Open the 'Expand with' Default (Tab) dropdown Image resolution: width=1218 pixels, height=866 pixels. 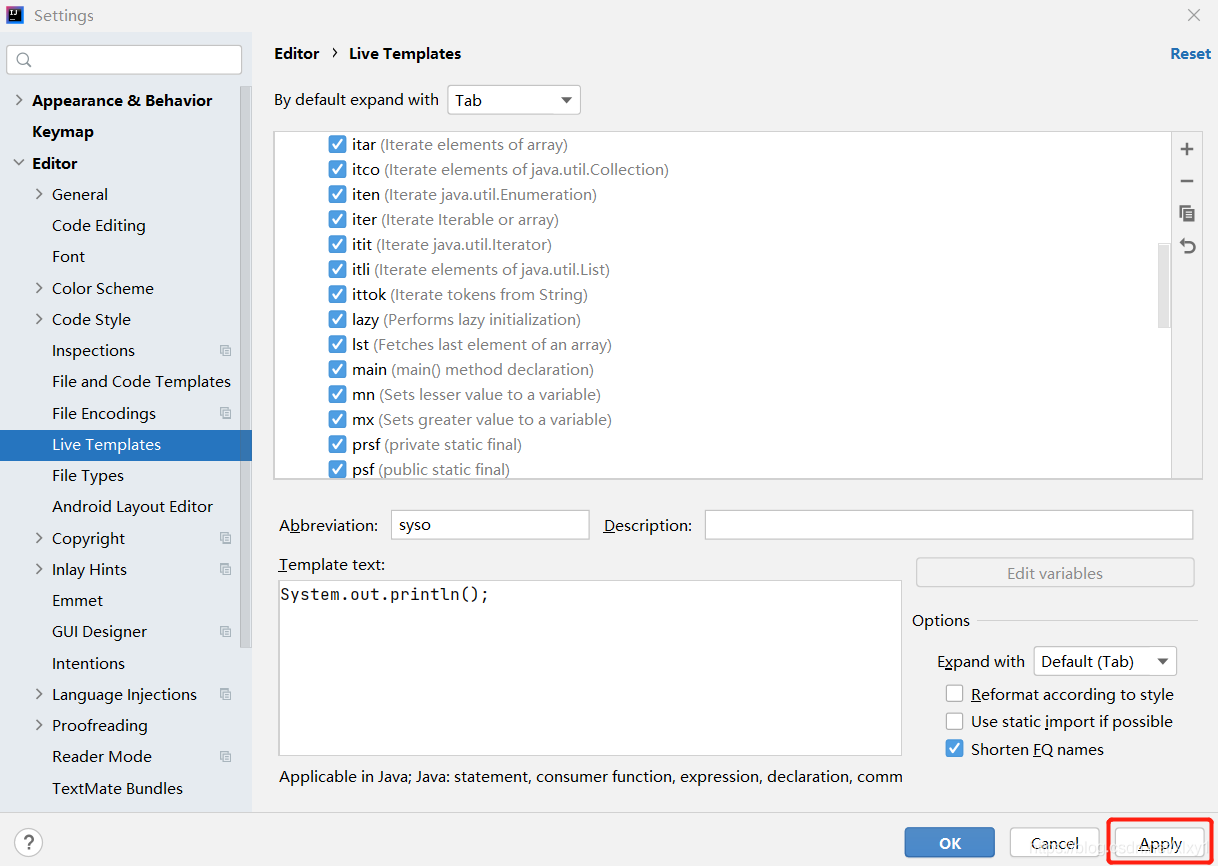[1104, 662]
